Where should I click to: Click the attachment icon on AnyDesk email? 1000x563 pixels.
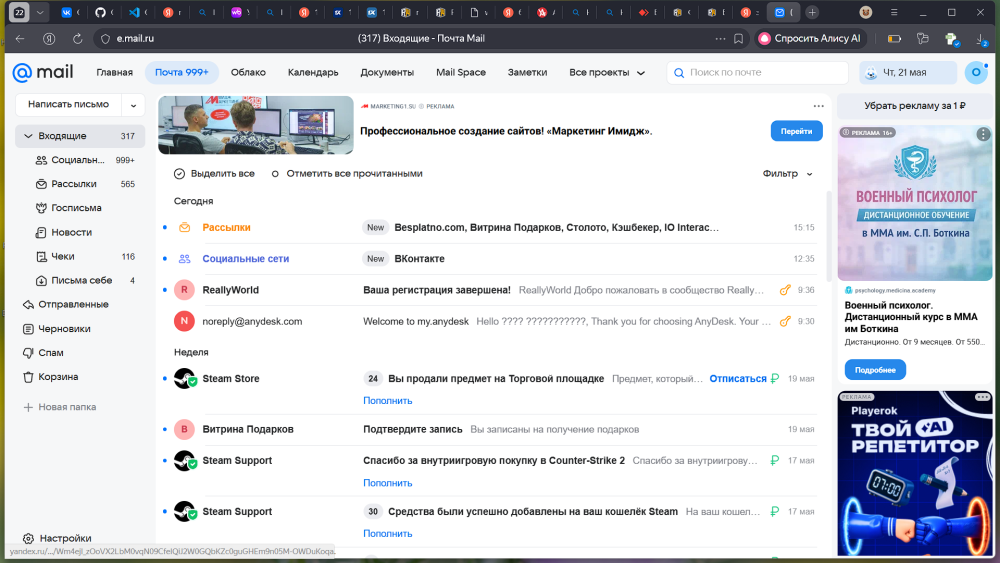pos(785,321)
